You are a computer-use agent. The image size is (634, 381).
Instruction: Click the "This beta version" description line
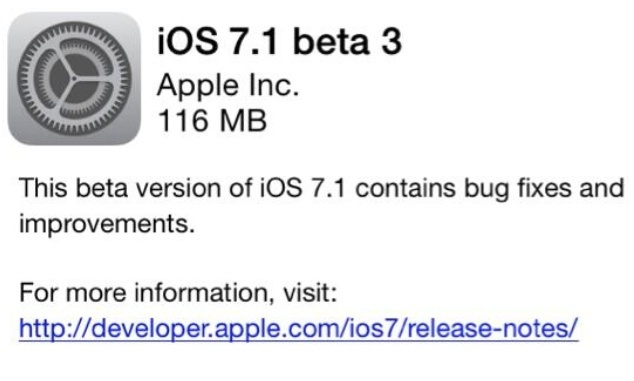322,188
